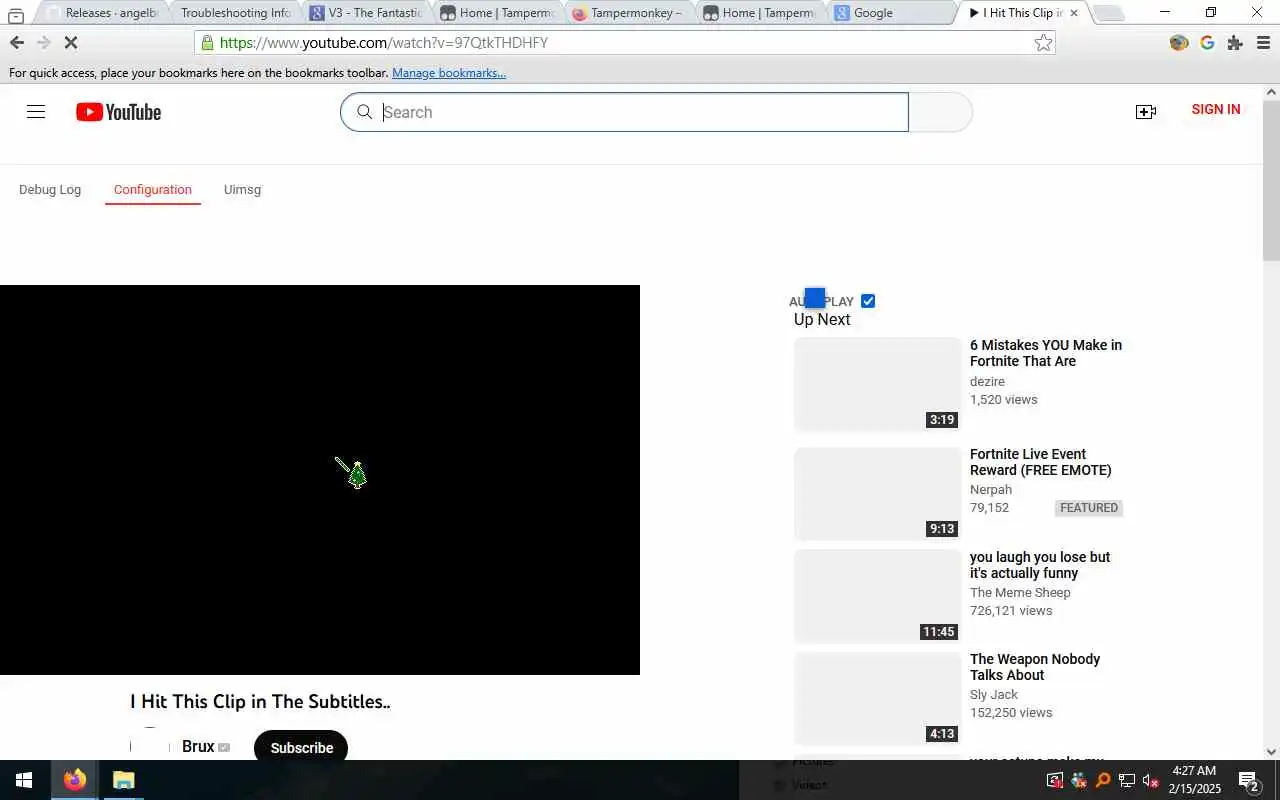Image resolution: width=1280 pixels, height=800 pixels.
Task: Open video '6 Mistakes YOU Make in Fortnite'
Action: (1046, 353)
